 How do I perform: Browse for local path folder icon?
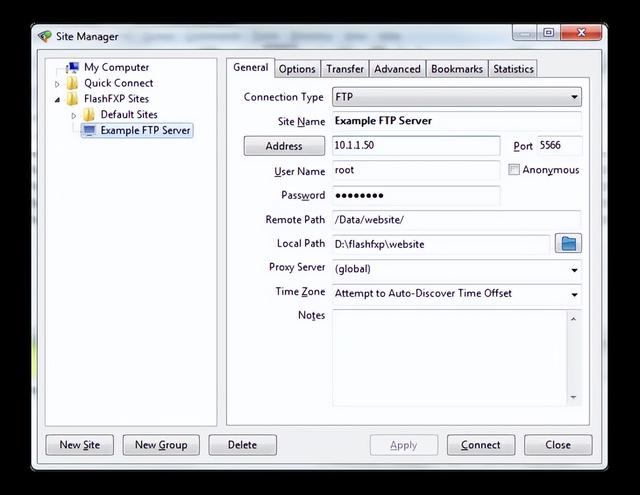[x=569, y=243]
